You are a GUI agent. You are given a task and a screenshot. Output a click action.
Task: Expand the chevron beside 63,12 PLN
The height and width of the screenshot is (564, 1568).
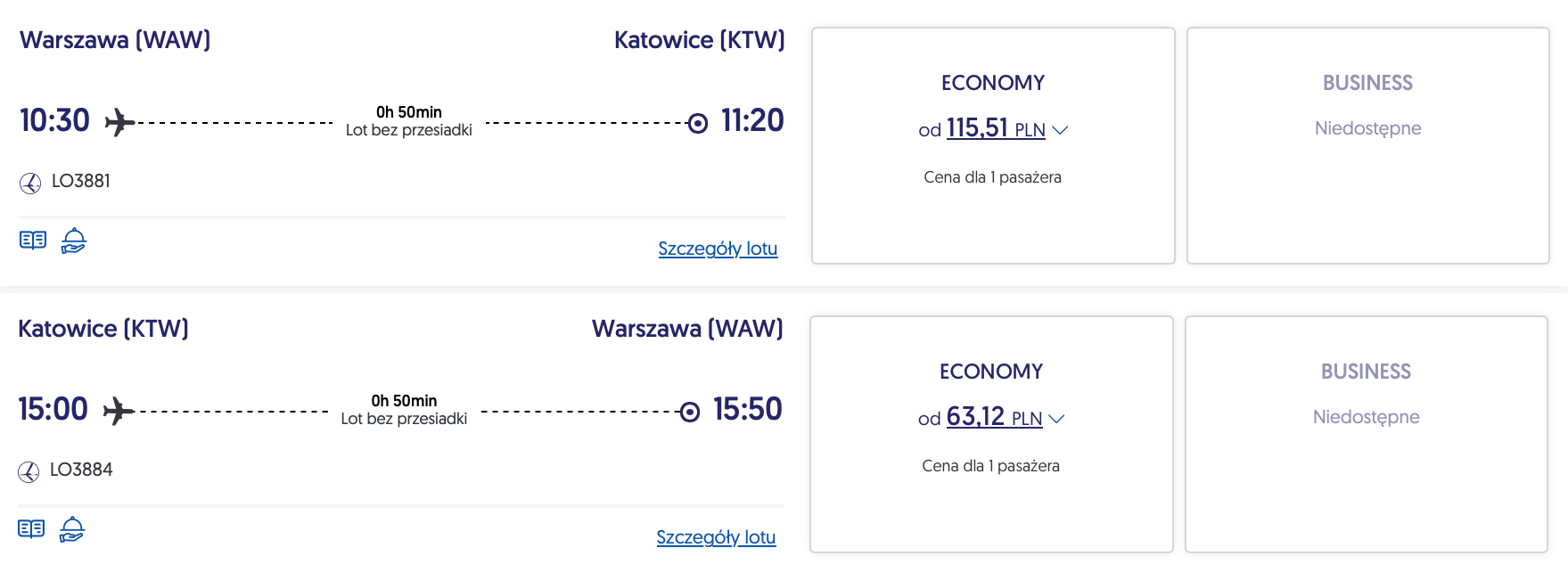[x=1057, y=419]
